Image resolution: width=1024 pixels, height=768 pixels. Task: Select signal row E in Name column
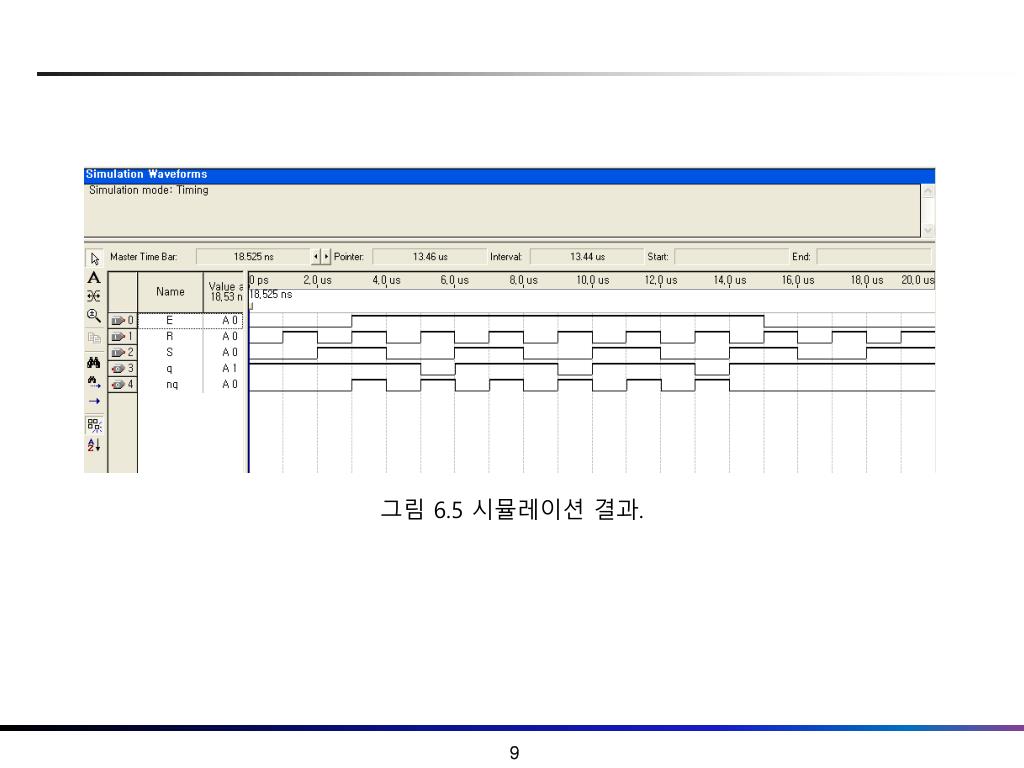(x=170, y=321)
